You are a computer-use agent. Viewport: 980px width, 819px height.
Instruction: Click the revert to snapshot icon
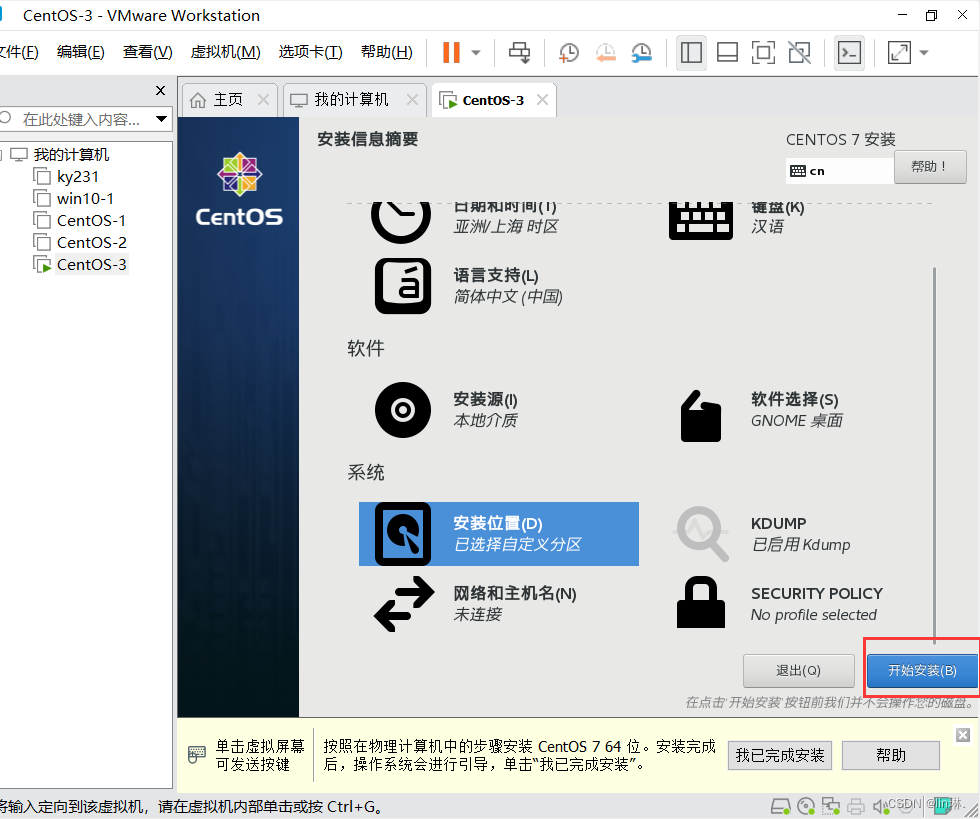(x=605, y=53)
